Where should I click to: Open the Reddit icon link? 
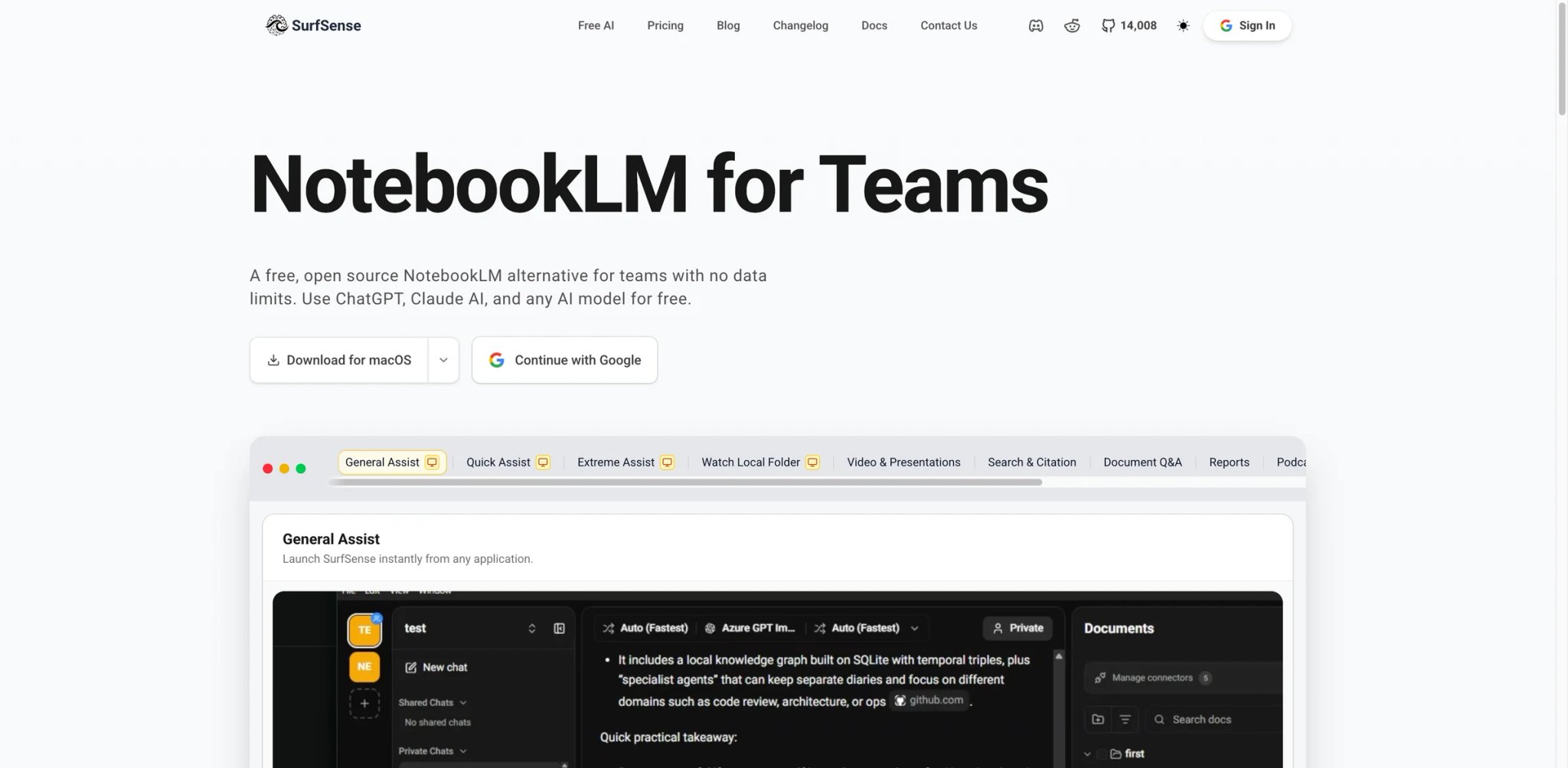pos(1072,26)
